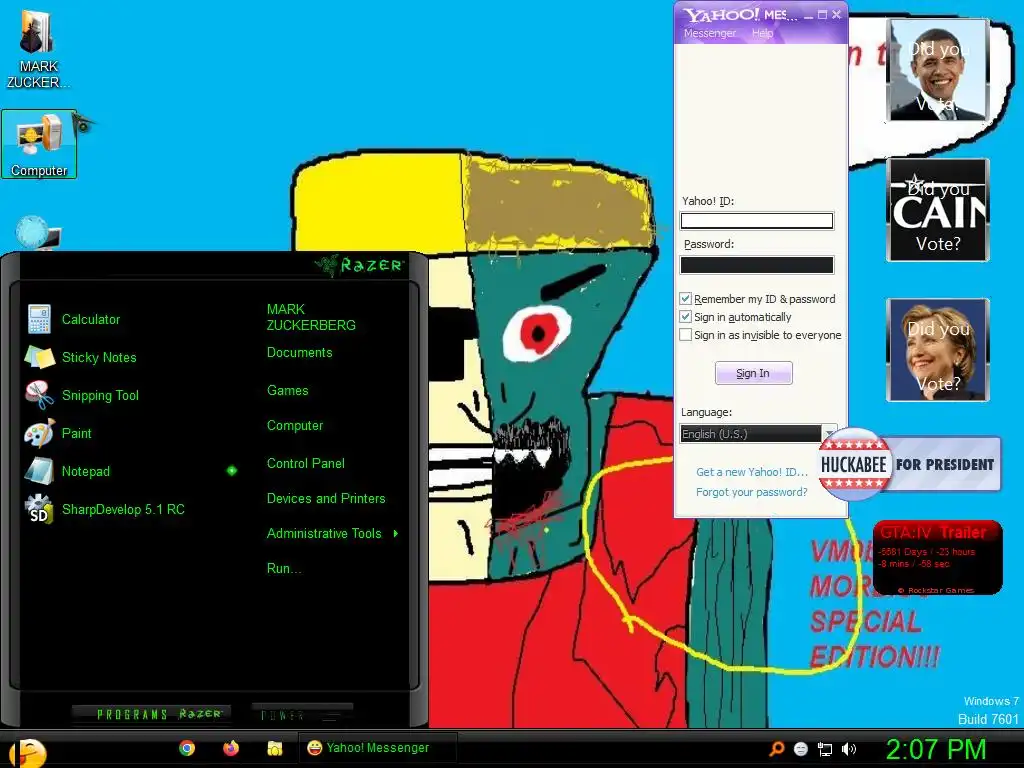Screen dimensions: 1024x768
Task: Open Control Panel from the start menu
Action: click(x=306, y=464)
